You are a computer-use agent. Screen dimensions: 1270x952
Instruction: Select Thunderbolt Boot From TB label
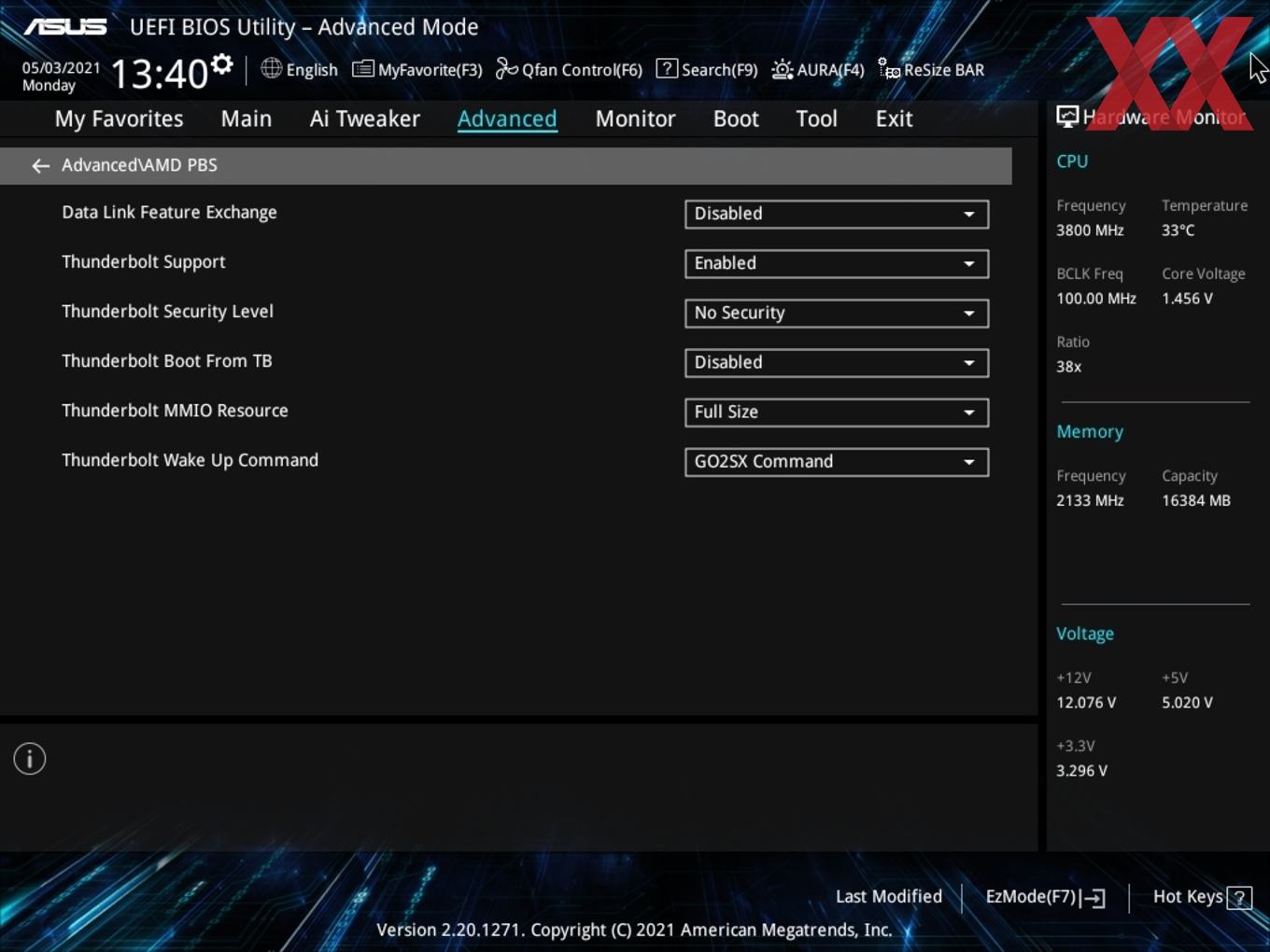tap(167, 361)
